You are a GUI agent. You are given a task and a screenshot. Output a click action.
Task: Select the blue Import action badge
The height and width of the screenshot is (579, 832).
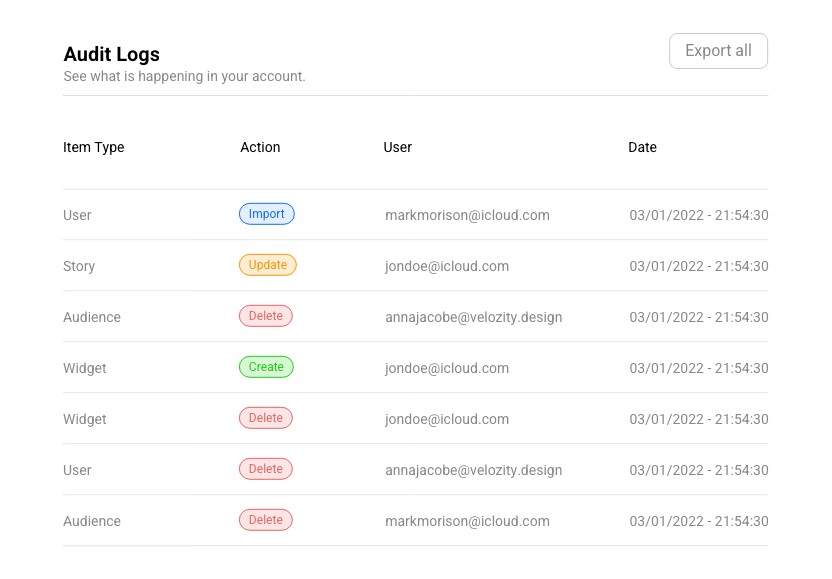[267, 214]
